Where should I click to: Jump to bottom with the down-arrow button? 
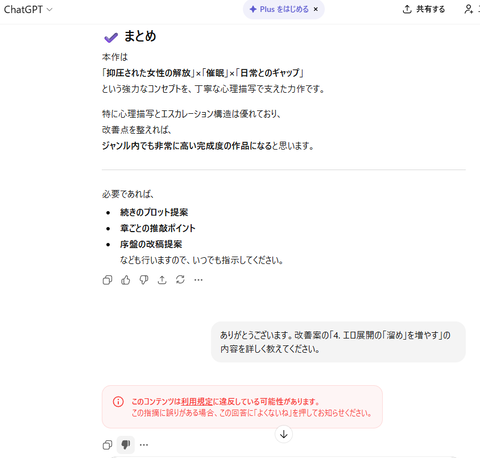click(x=284, y=434)
